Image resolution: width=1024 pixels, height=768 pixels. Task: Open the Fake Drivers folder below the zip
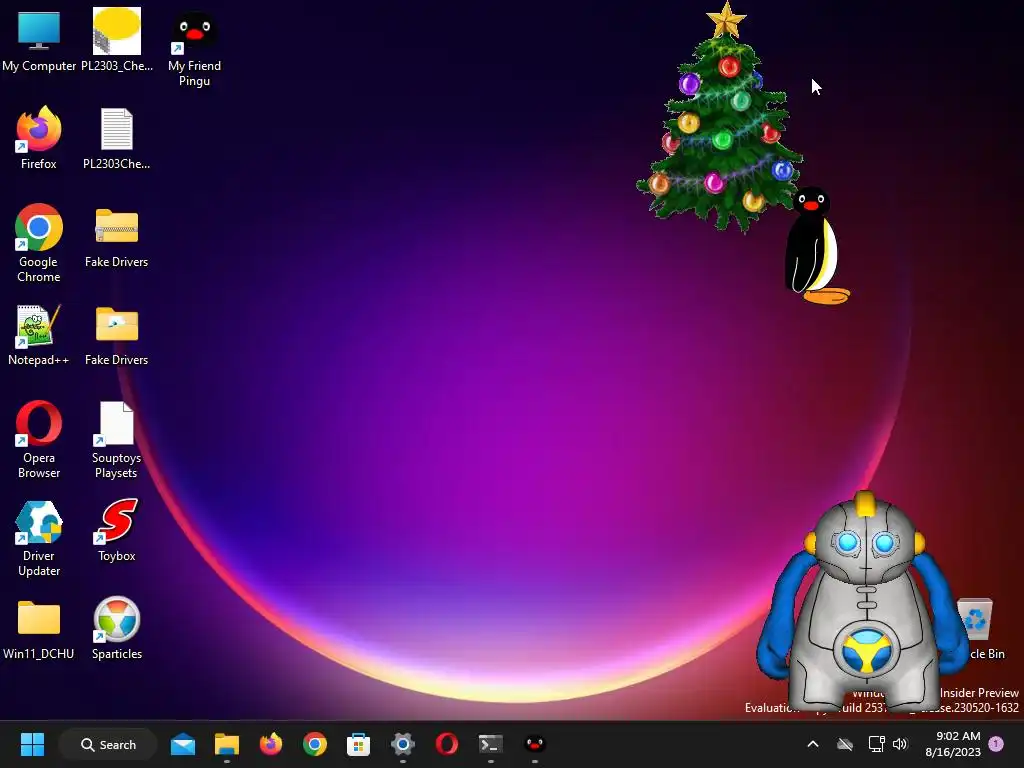[117, 336]
